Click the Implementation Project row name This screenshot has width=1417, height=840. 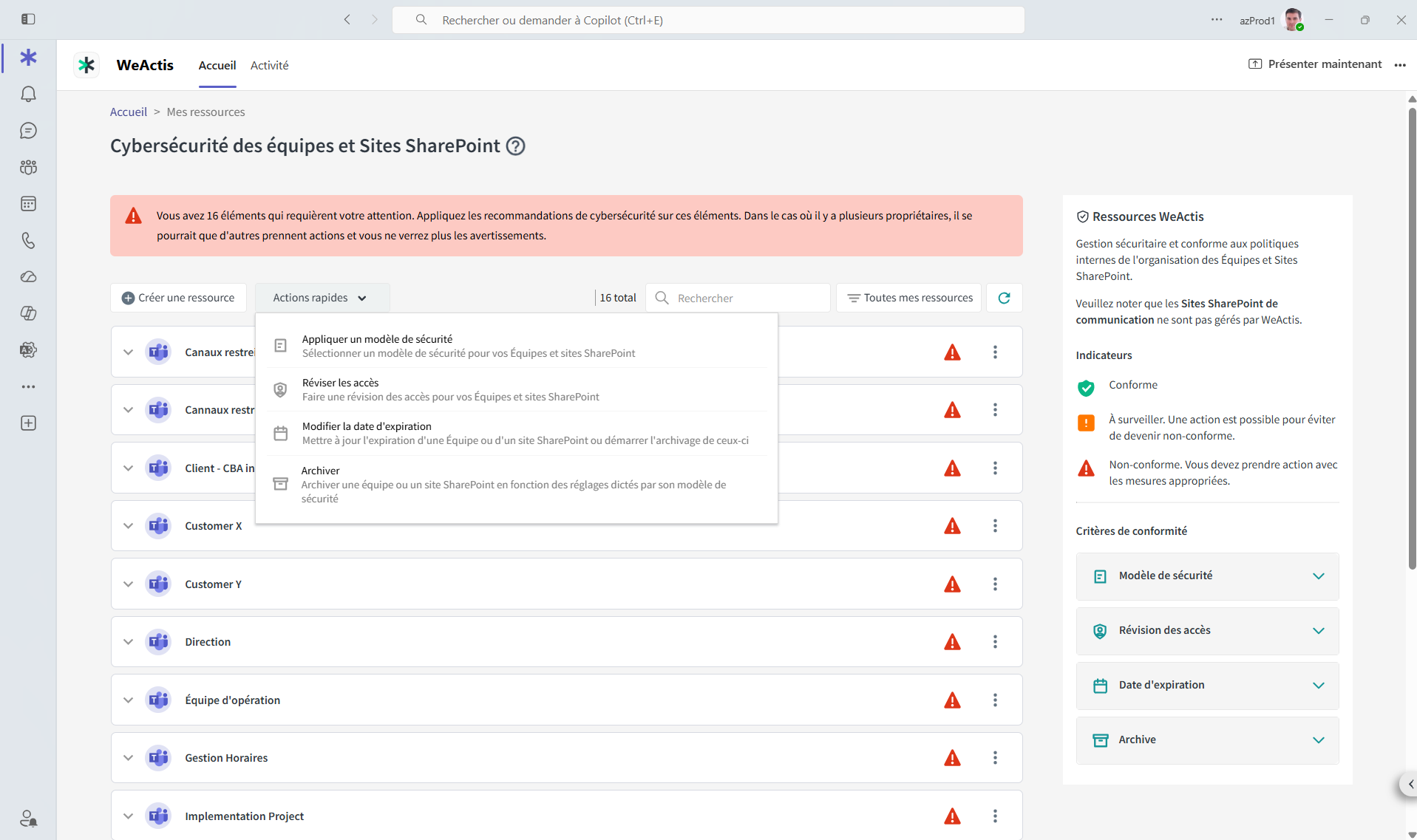(244, 816)
